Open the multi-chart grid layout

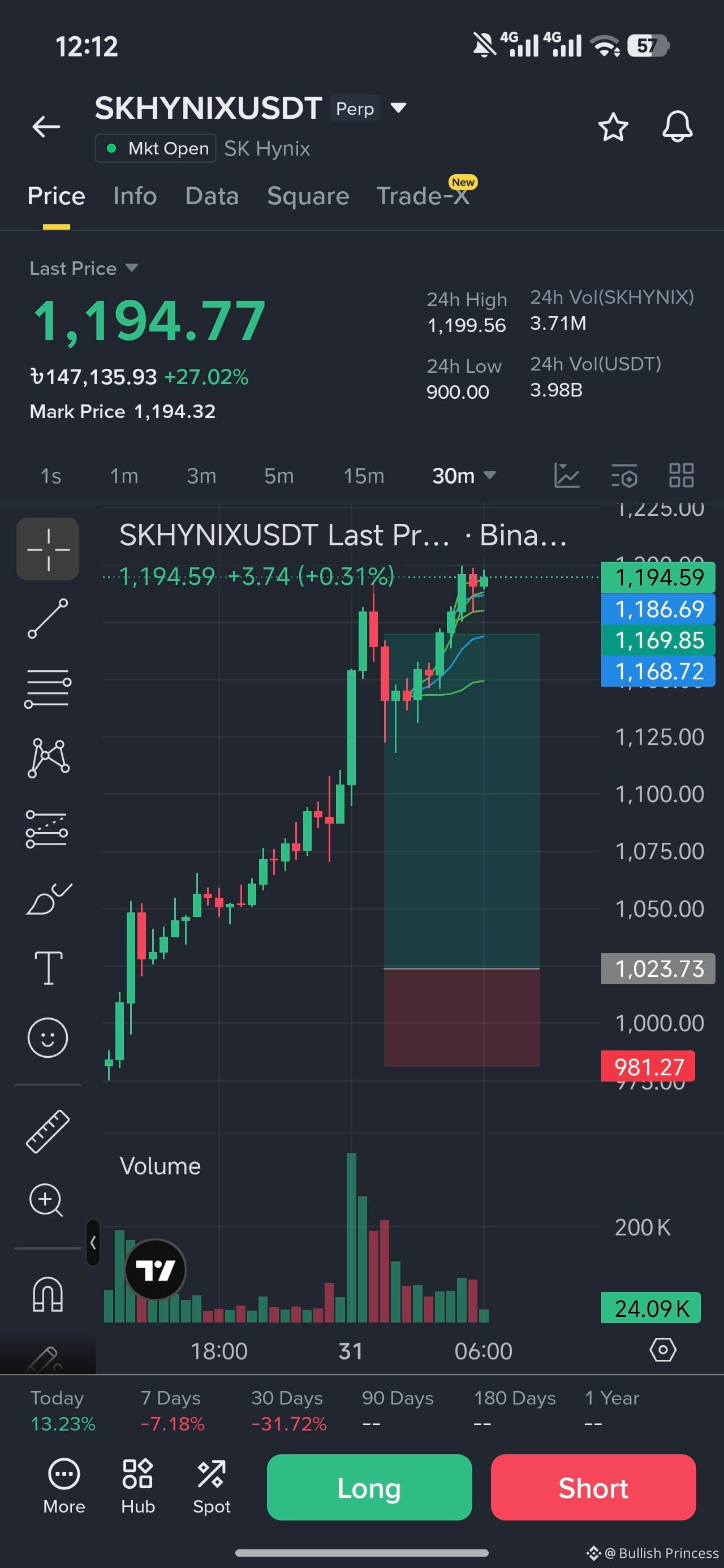[682, 475]
